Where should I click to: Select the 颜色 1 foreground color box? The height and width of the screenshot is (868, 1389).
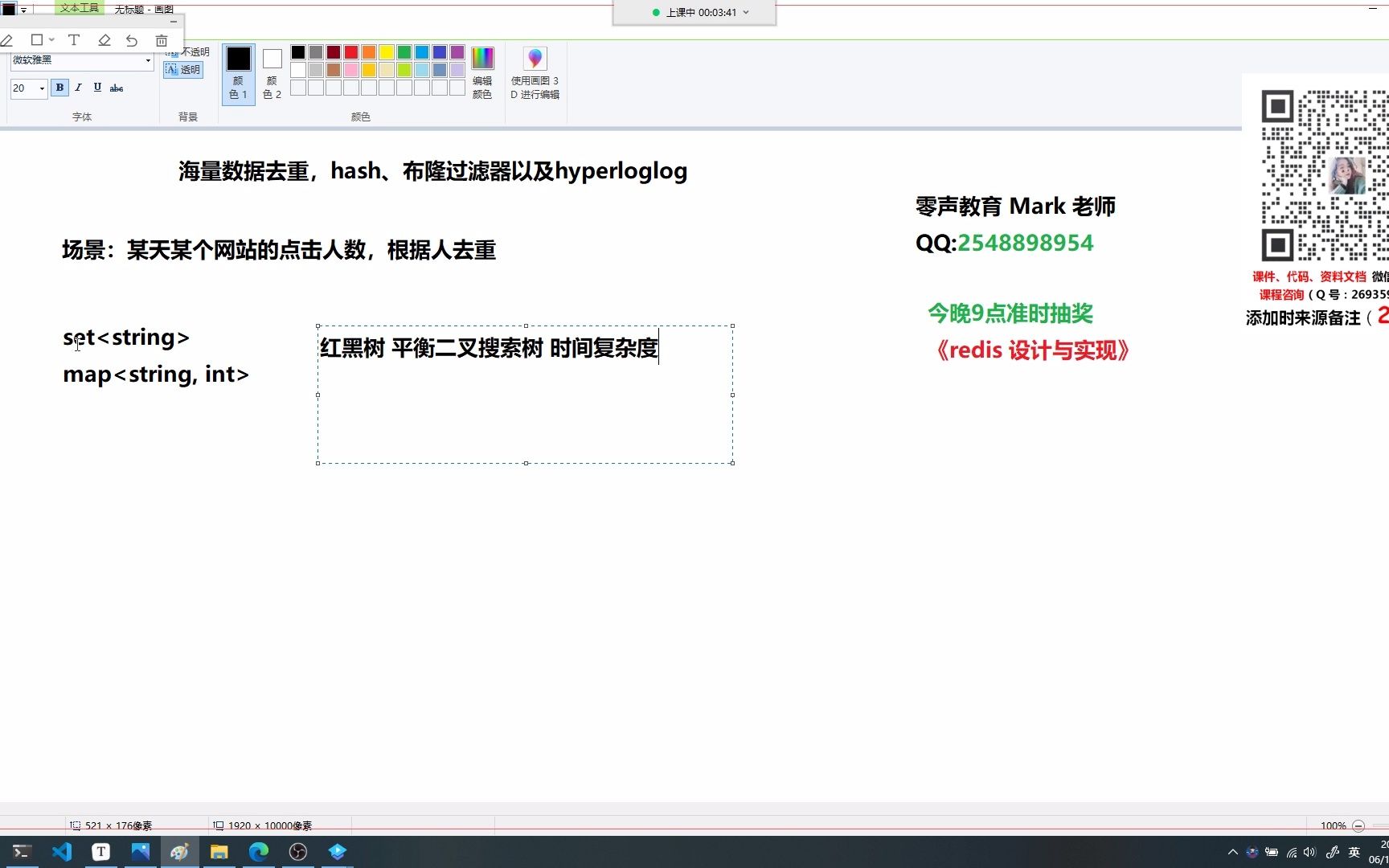tap(238, 74)
